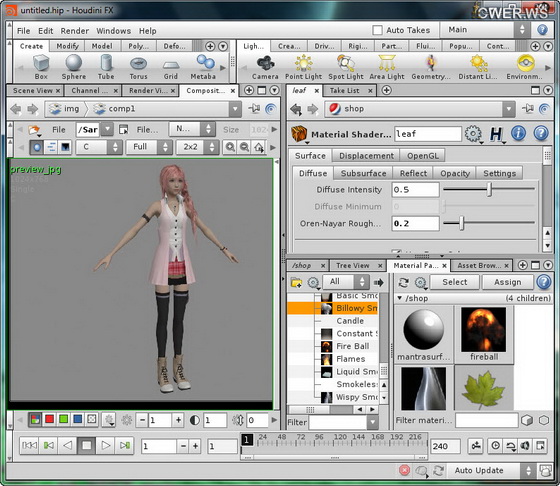
Task: Add an Environment Light from the shelf
Action: [x=525, y=68]
